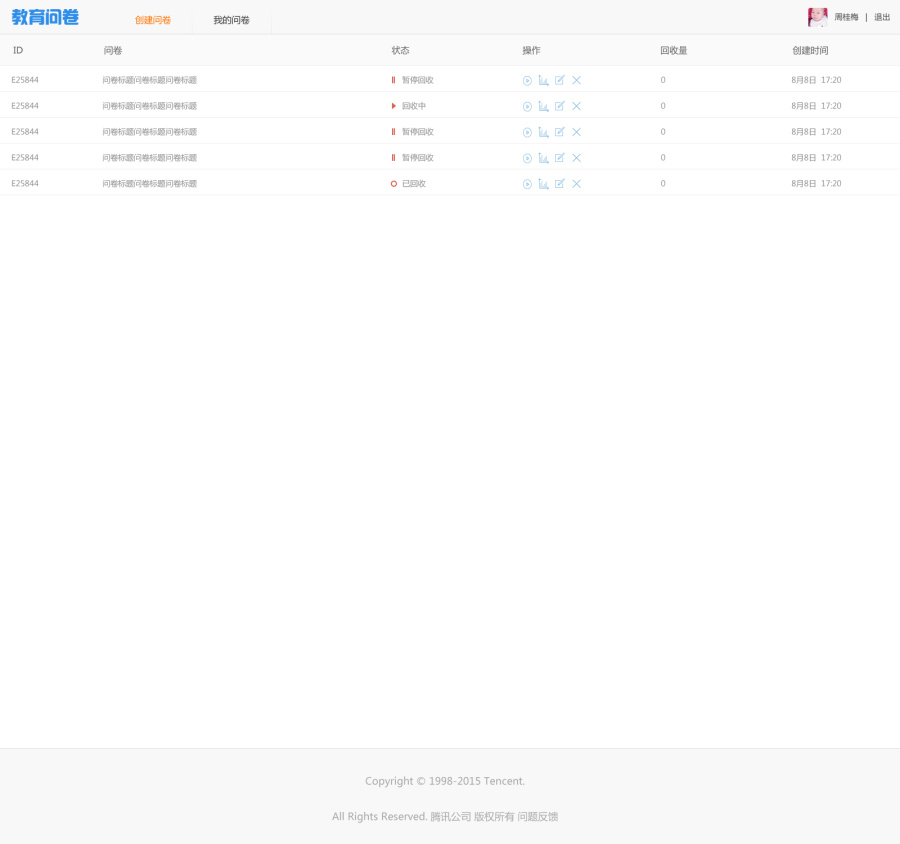Open the 问题反馈 footer link
Screen dimensions: 900x844
coord(537,816)
